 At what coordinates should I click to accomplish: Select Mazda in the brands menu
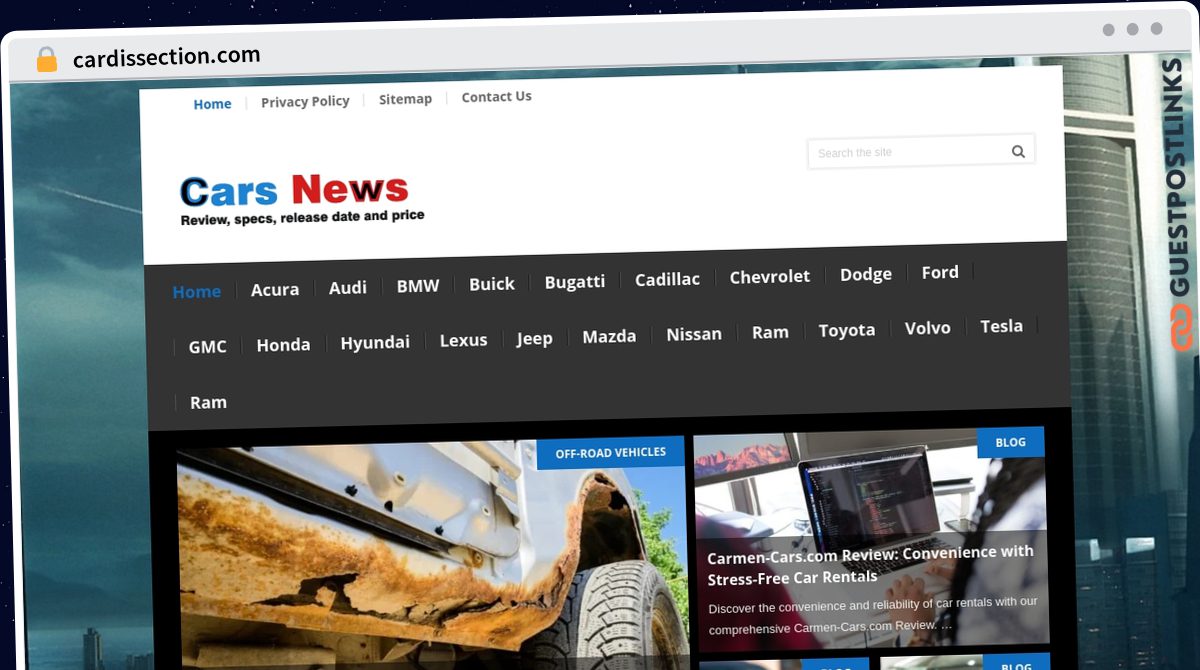[x=609, y=336]
